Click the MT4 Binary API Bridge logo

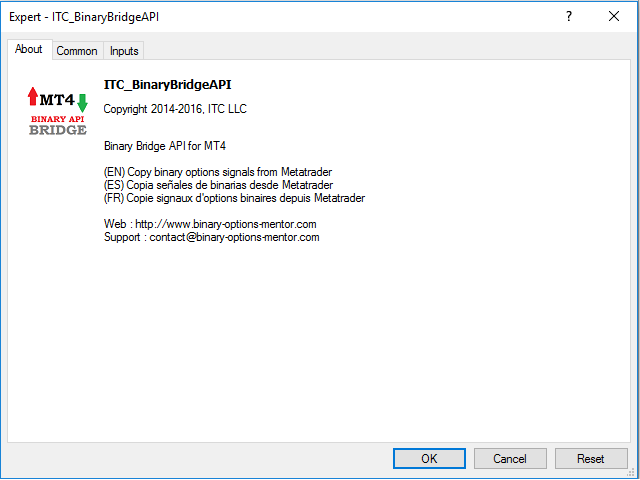pyautogui.click(x=58, y=111)
